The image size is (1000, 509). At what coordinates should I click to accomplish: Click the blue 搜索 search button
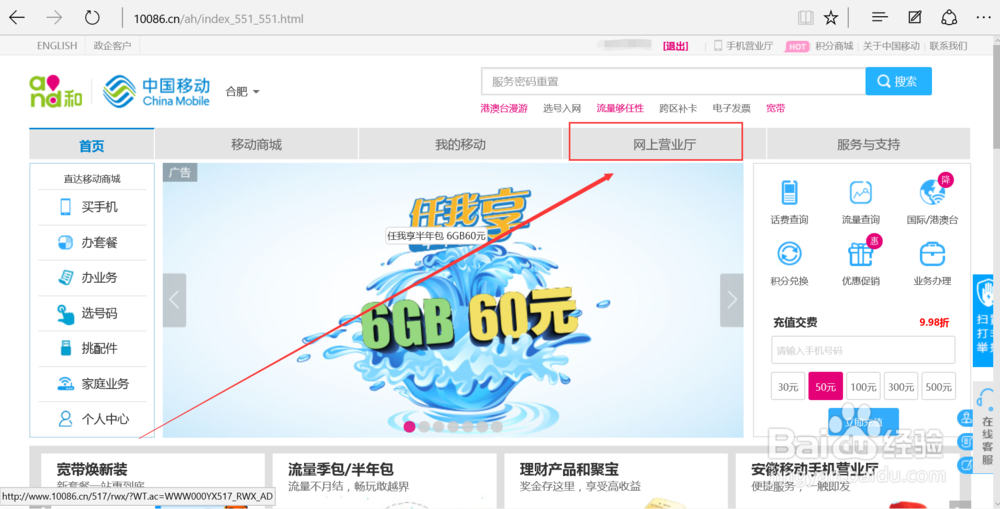(x=898, y=81)
